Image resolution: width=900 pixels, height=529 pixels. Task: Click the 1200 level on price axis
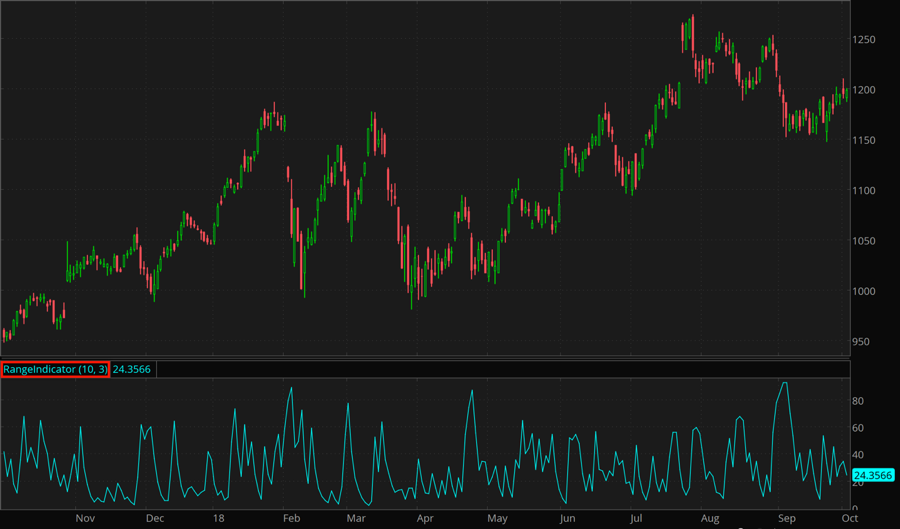pyautogui.click(x=866, y=90)
